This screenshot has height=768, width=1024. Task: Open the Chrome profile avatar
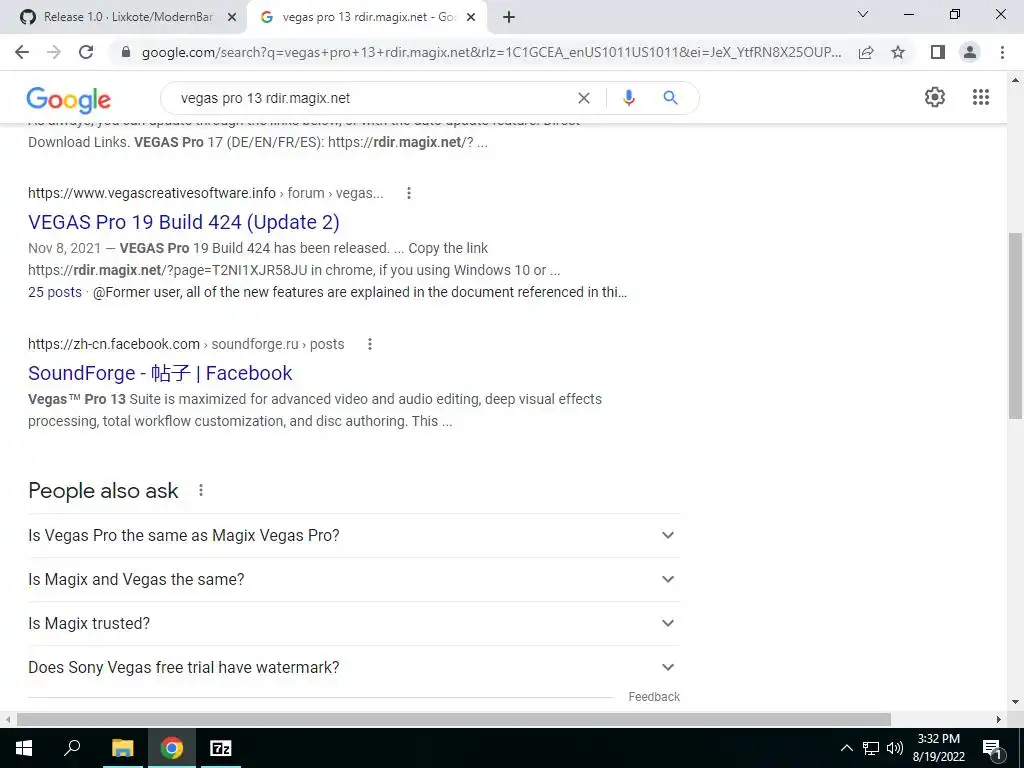point(970,52)
